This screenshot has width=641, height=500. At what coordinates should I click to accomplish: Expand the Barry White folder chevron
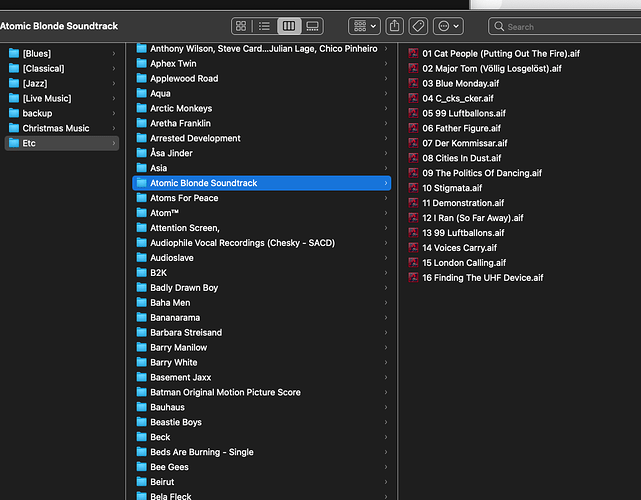[386, 362]
